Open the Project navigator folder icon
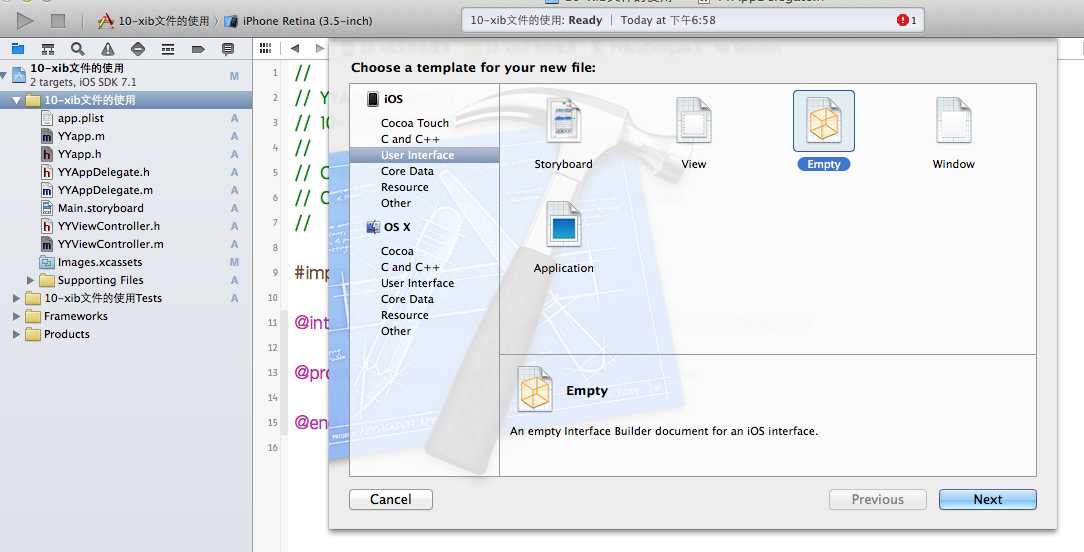1084x552 pixels. 18,48
